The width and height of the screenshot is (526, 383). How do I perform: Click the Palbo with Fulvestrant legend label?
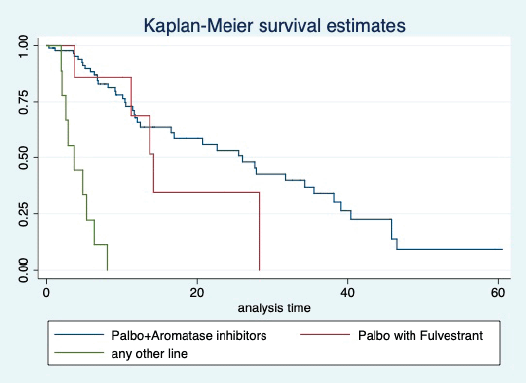(421, 335)
